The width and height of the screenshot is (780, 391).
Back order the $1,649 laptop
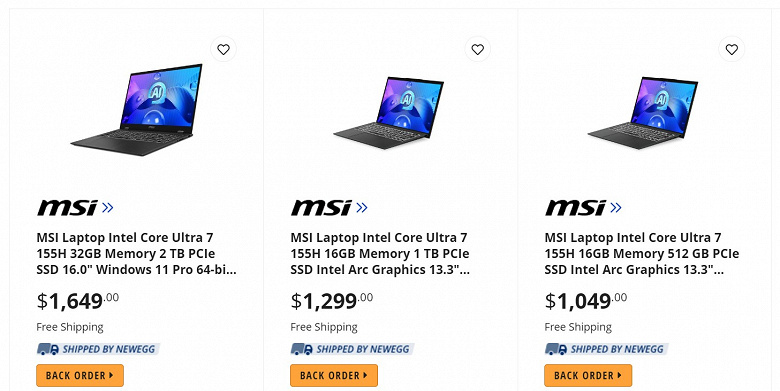point(80,376)
